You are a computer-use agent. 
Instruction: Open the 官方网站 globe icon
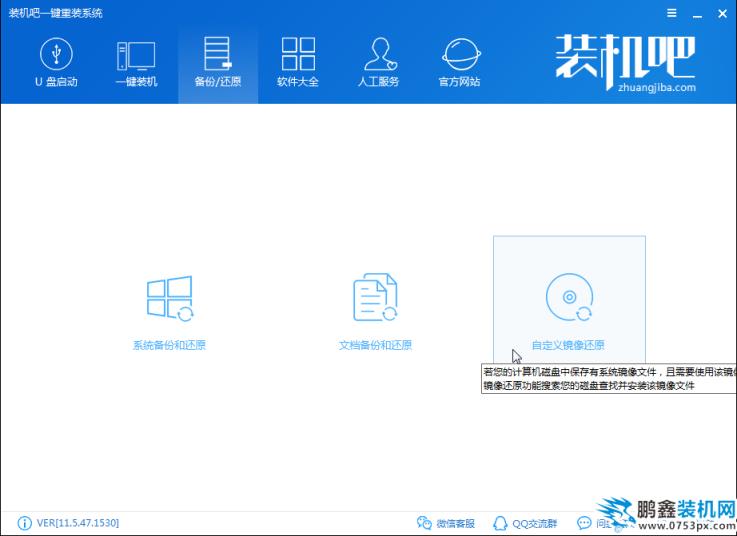point(461,55)
